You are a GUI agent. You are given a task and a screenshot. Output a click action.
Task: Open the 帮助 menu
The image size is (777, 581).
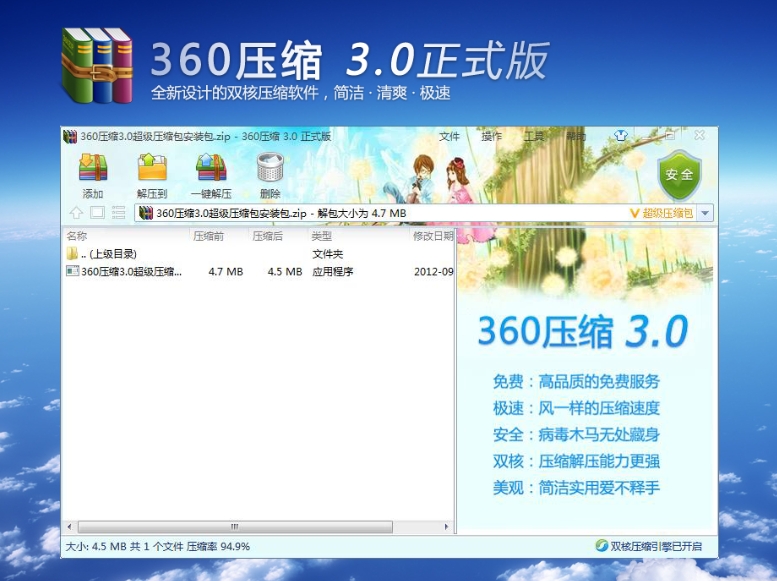pos(576,136)
